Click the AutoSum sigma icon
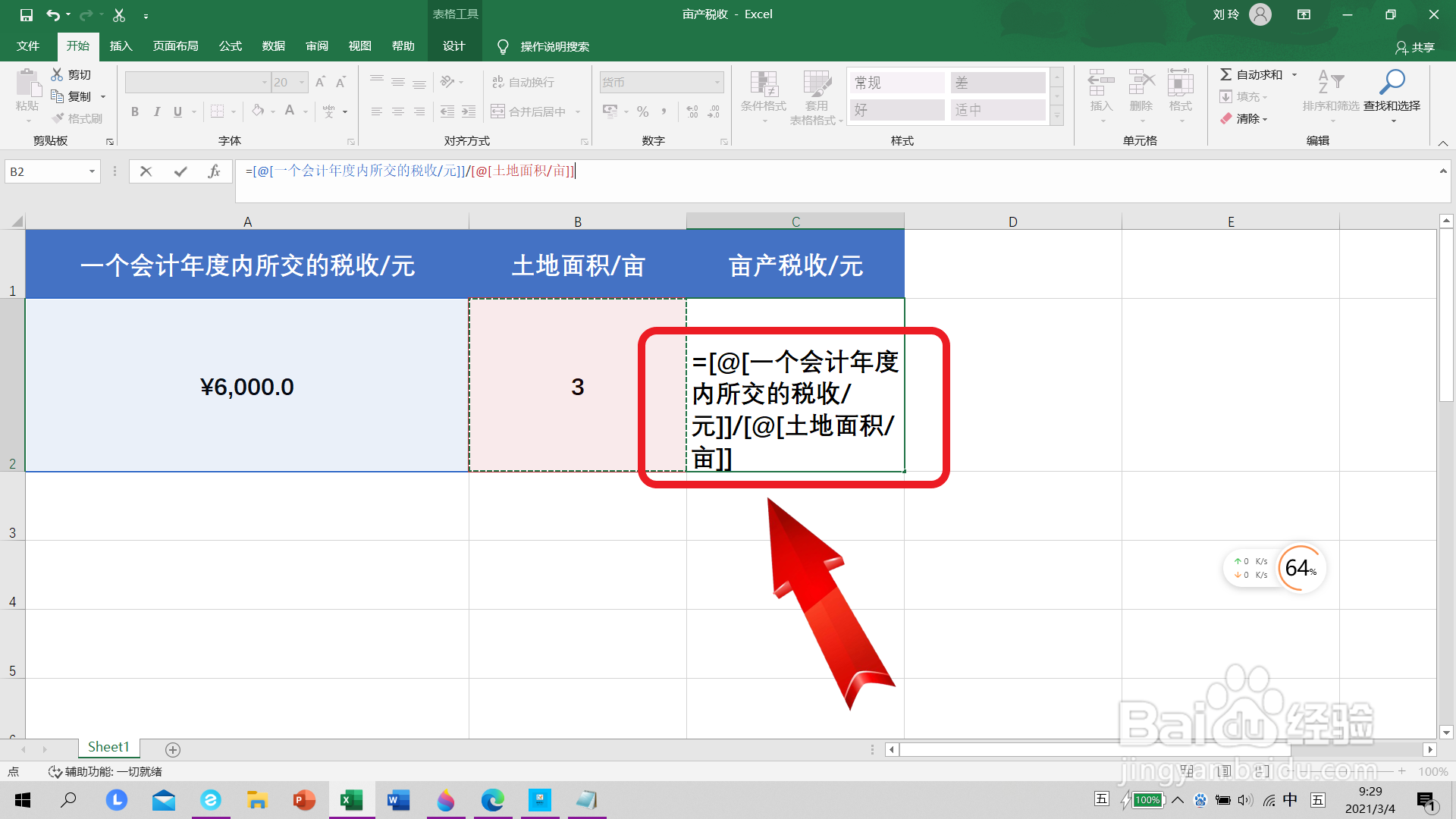The height and width of the screenshot is (819, 1456). [1225, 74]
